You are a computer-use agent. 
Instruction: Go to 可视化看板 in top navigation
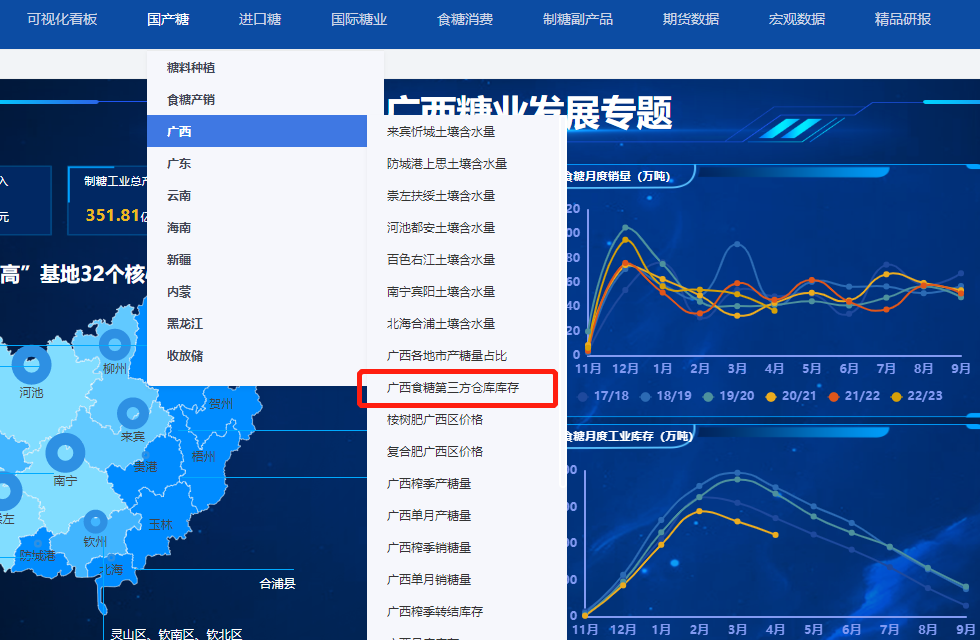[x=62, y=19]
